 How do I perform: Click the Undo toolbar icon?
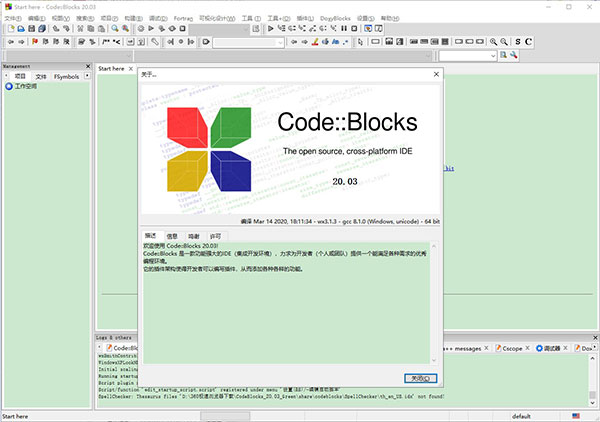56,29
